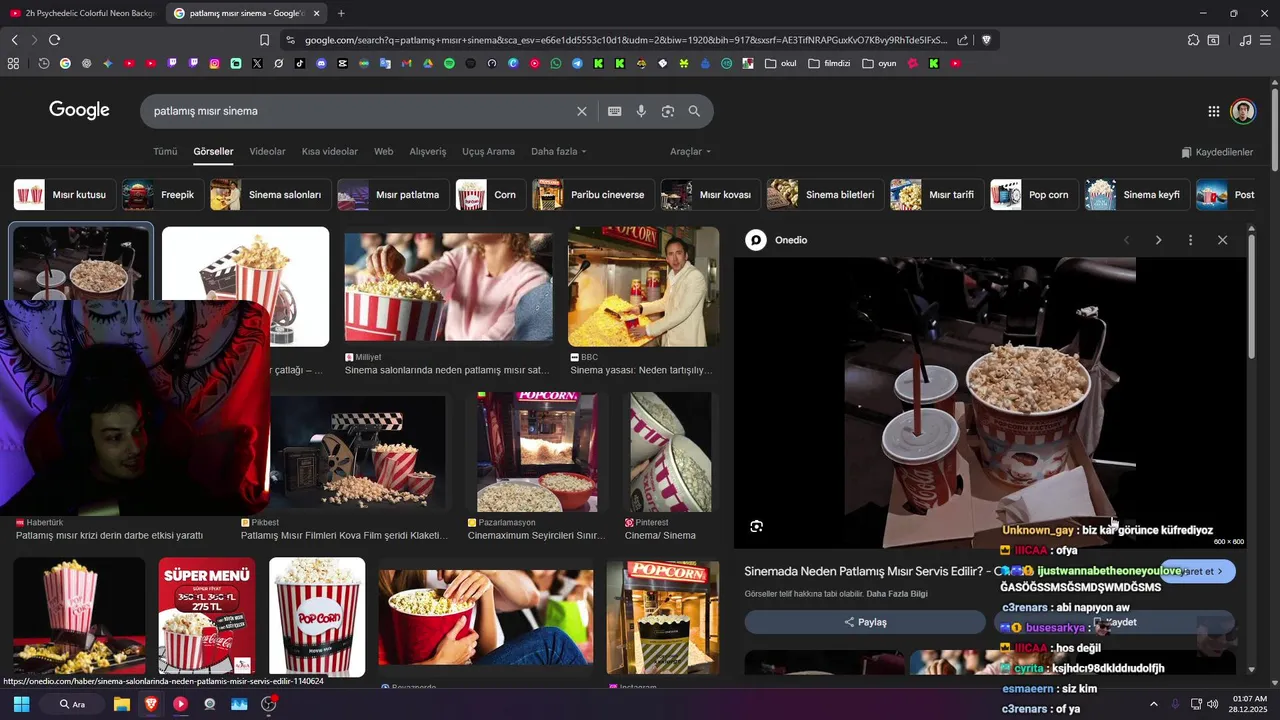Submit the search with the magnifier icon
The width and height of the screenshot is (1280, 720).
pos(694,111)
